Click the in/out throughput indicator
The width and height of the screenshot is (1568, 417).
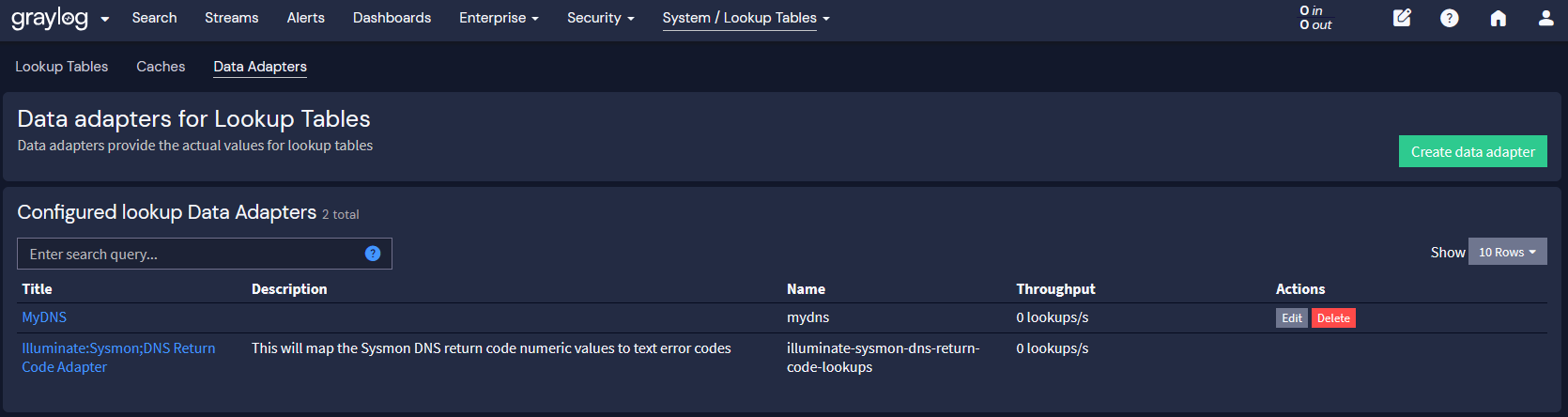[x=1315, y=18]
